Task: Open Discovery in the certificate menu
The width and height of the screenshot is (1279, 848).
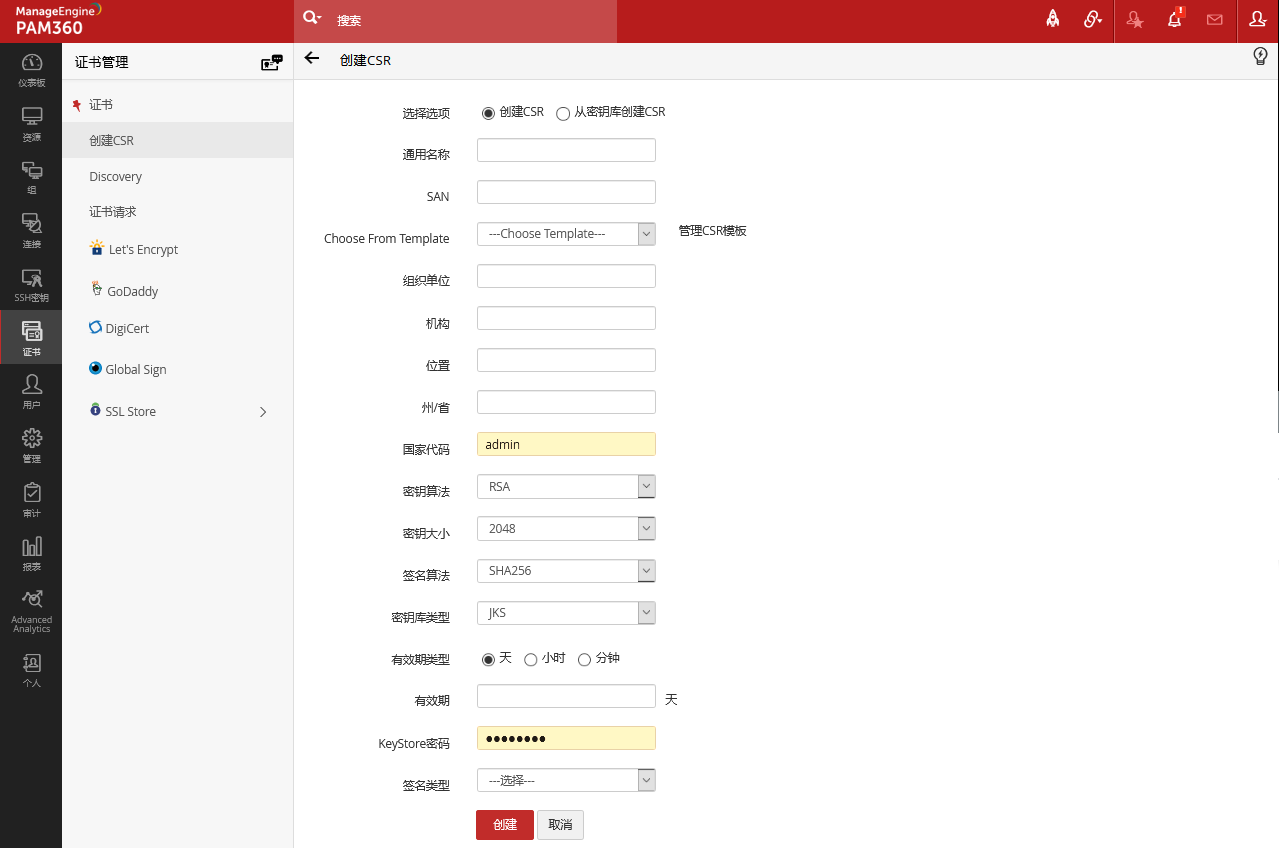Action: tap(115, 177)
